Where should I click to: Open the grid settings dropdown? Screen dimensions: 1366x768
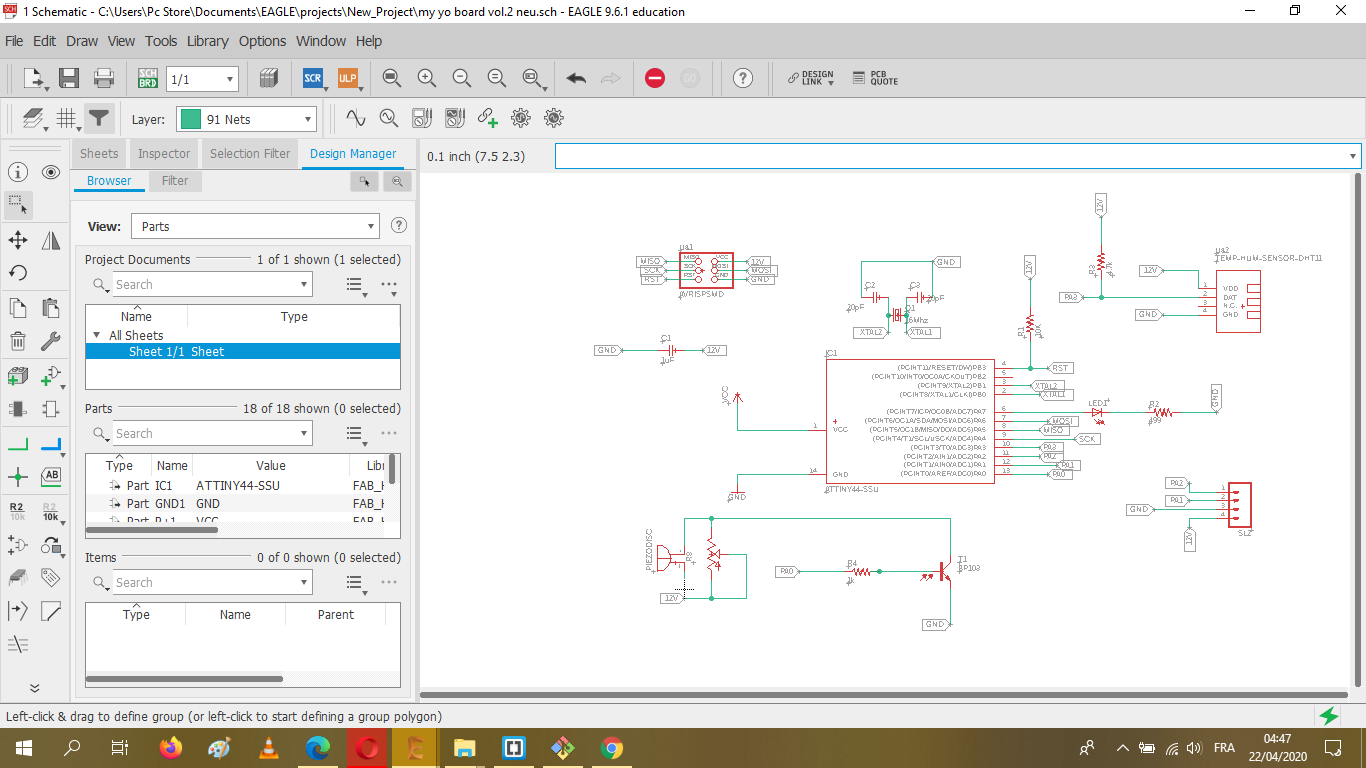(x=67, y=118)
